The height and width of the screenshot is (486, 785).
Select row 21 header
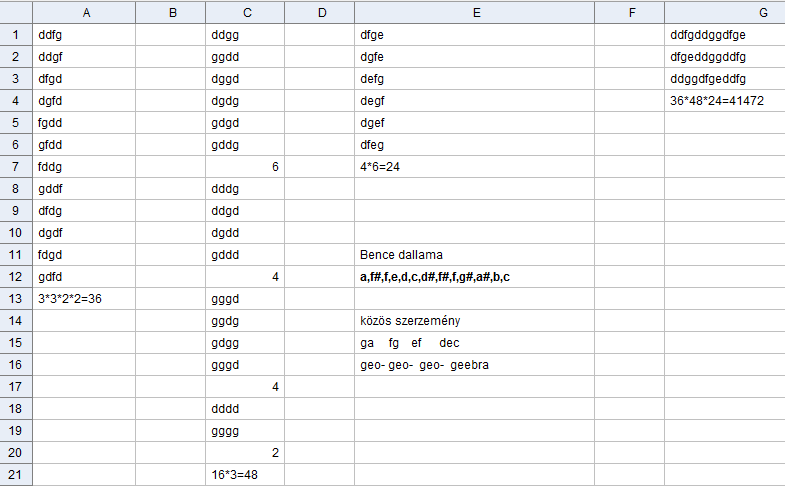[16, 474]
